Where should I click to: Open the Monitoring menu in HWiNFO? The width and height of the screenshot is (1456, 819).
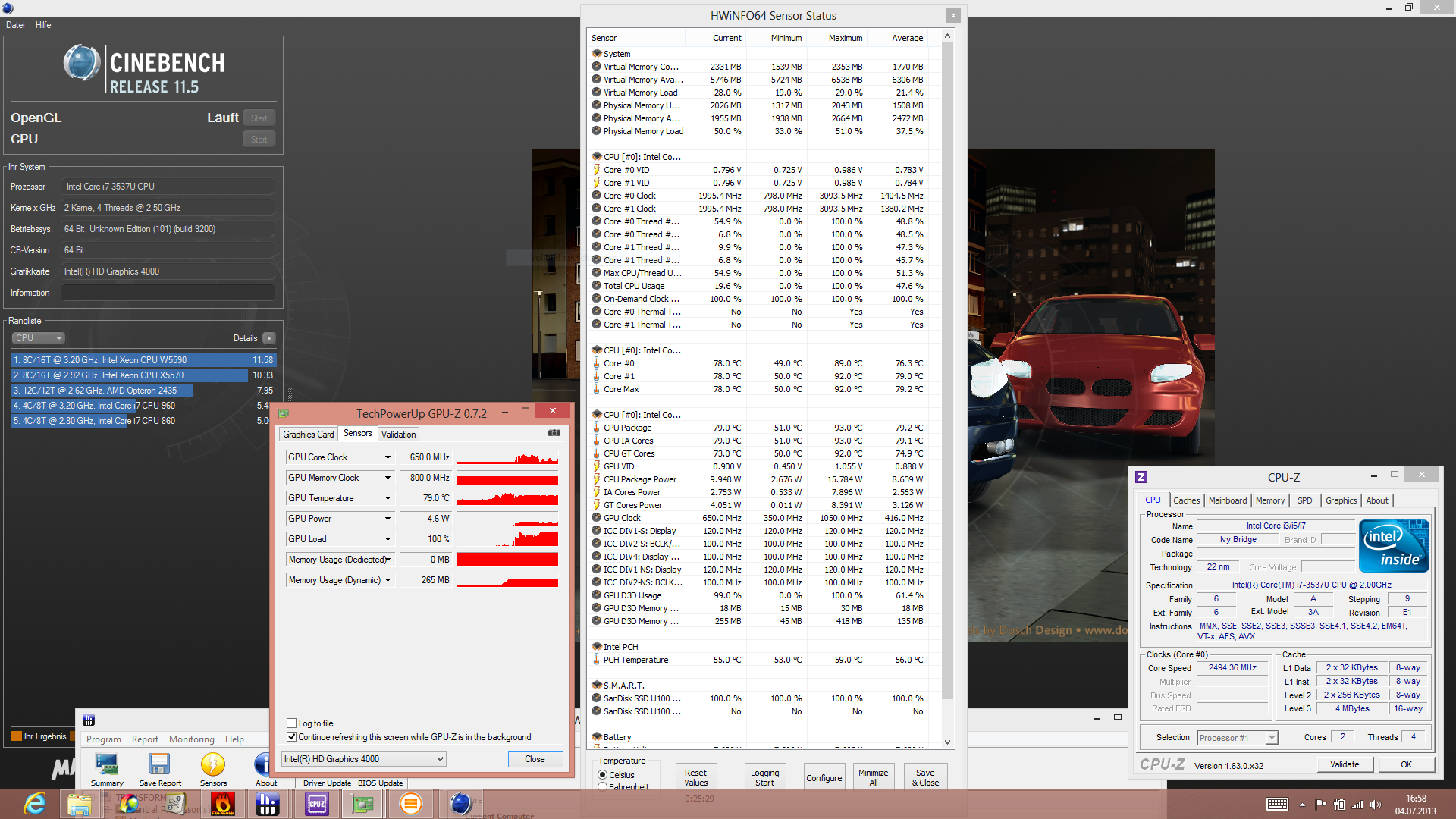pos(191,739)
